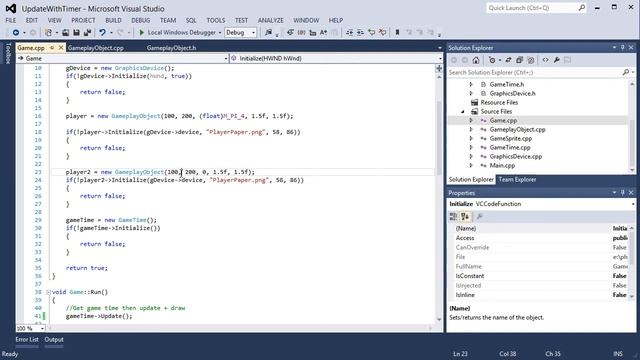640x360 pixels.
Task: Open the FILE menu
Action: (x=11, y=20)
